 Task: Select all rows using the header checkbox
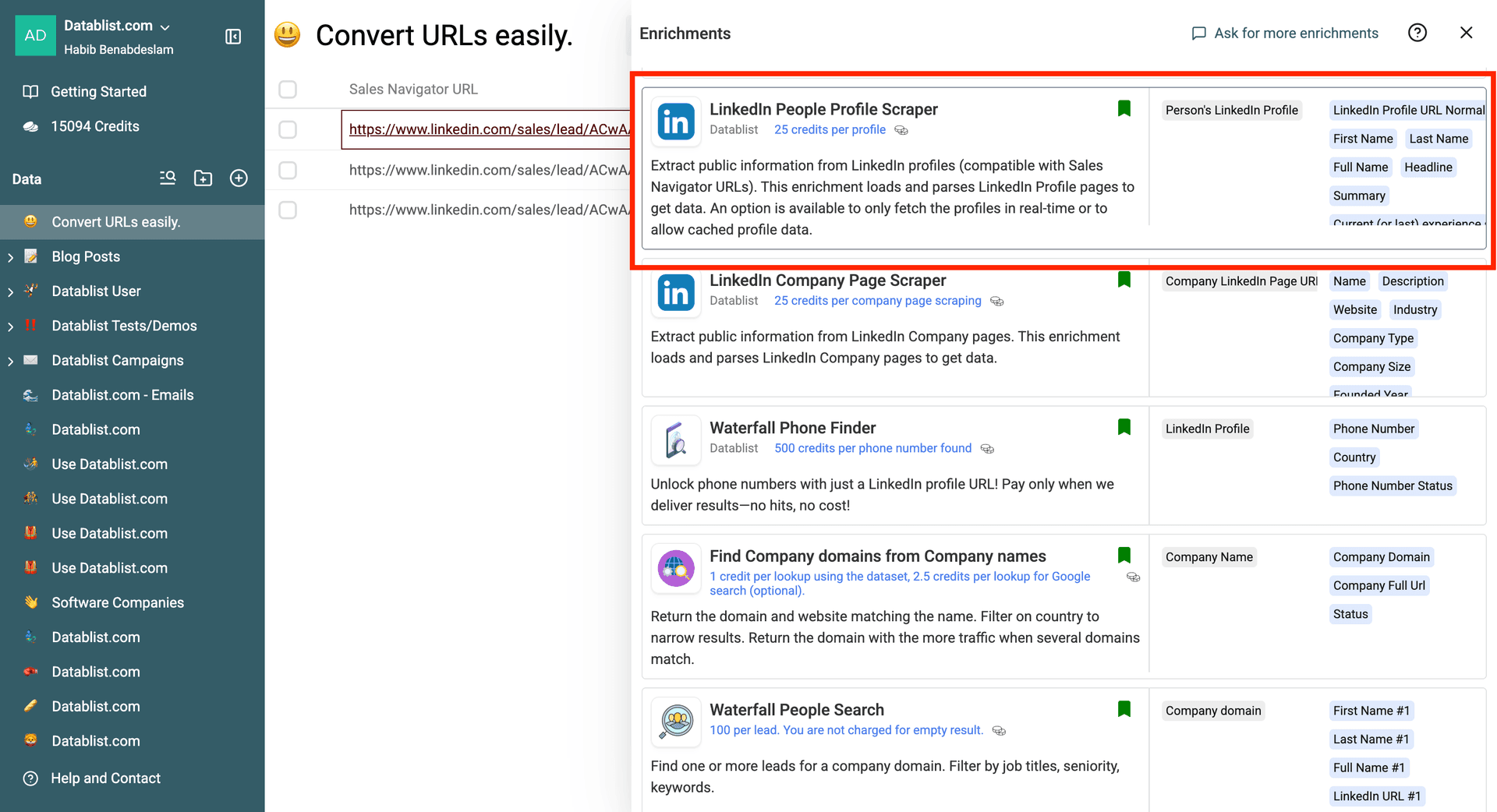pos(287,89)
